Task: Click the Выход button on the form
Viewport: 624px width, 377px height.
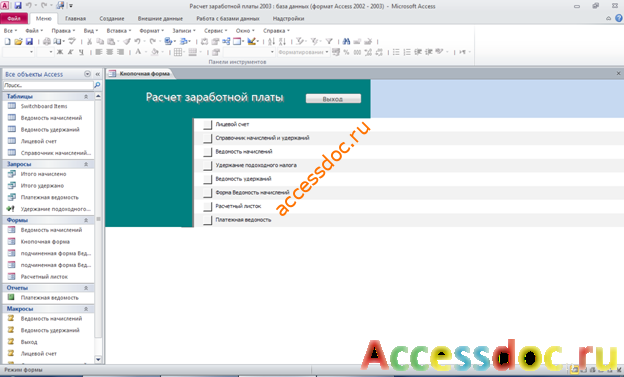Action: click(333, 99)
